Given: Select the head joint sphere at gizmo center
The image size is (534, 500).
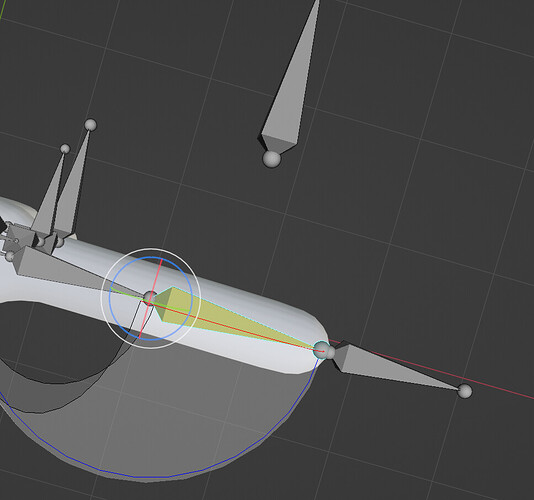Looking at the screenshot, I should [150, 298].
